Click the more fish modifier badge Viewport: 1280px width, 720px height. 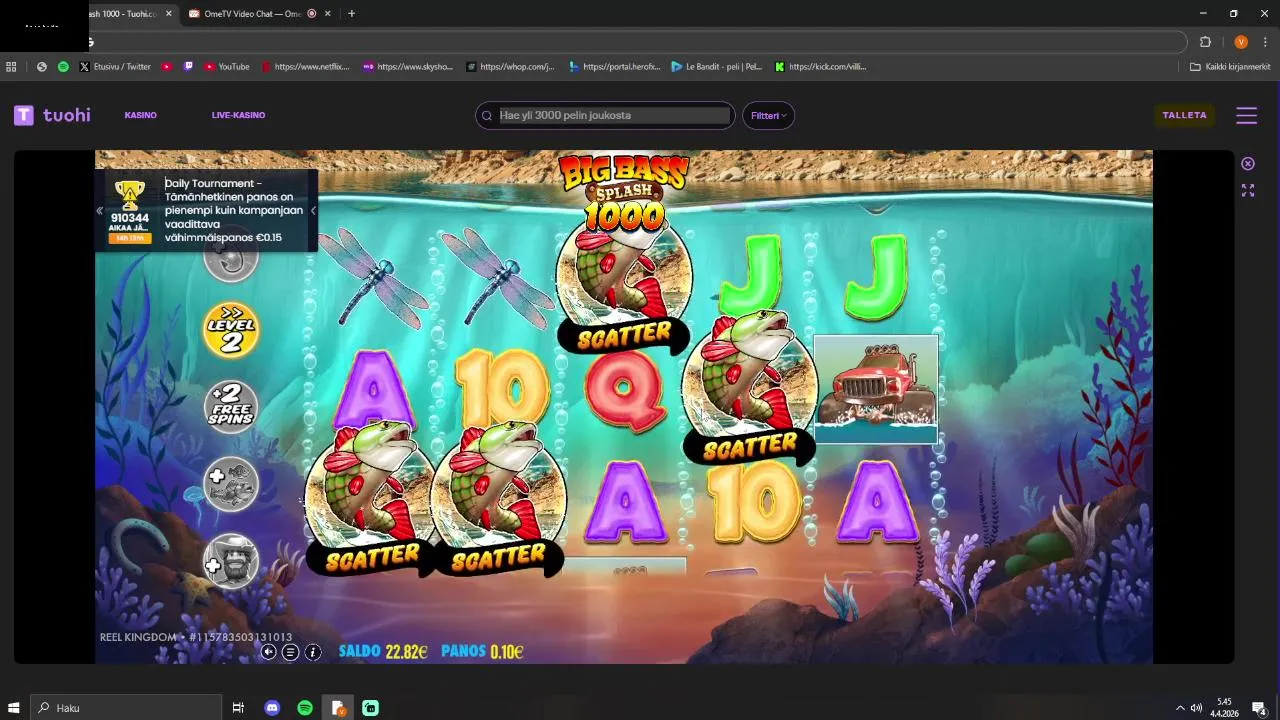[x=231, y=484]
